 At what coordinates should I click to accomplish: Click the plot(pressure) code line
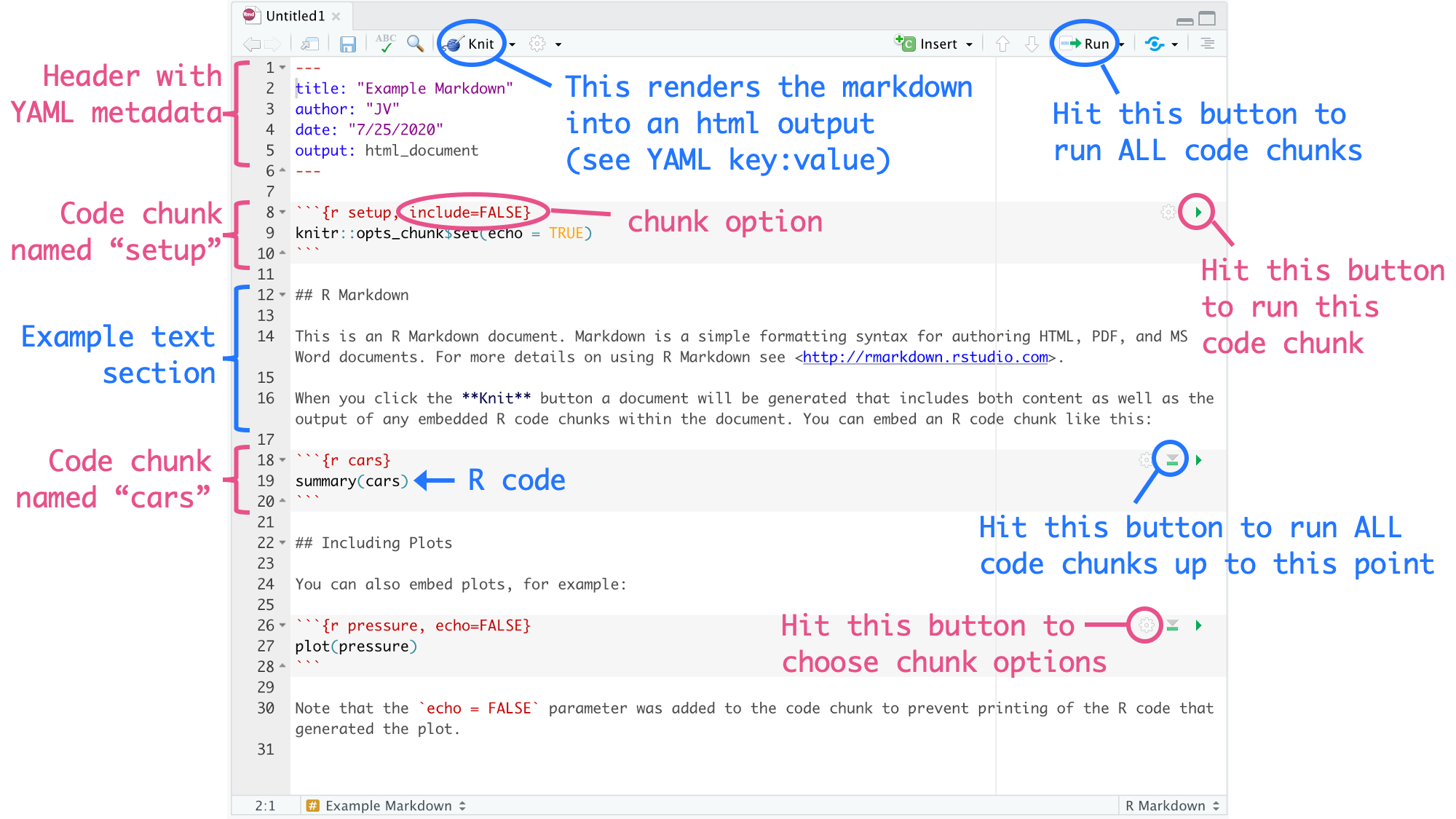coord(356,646)
